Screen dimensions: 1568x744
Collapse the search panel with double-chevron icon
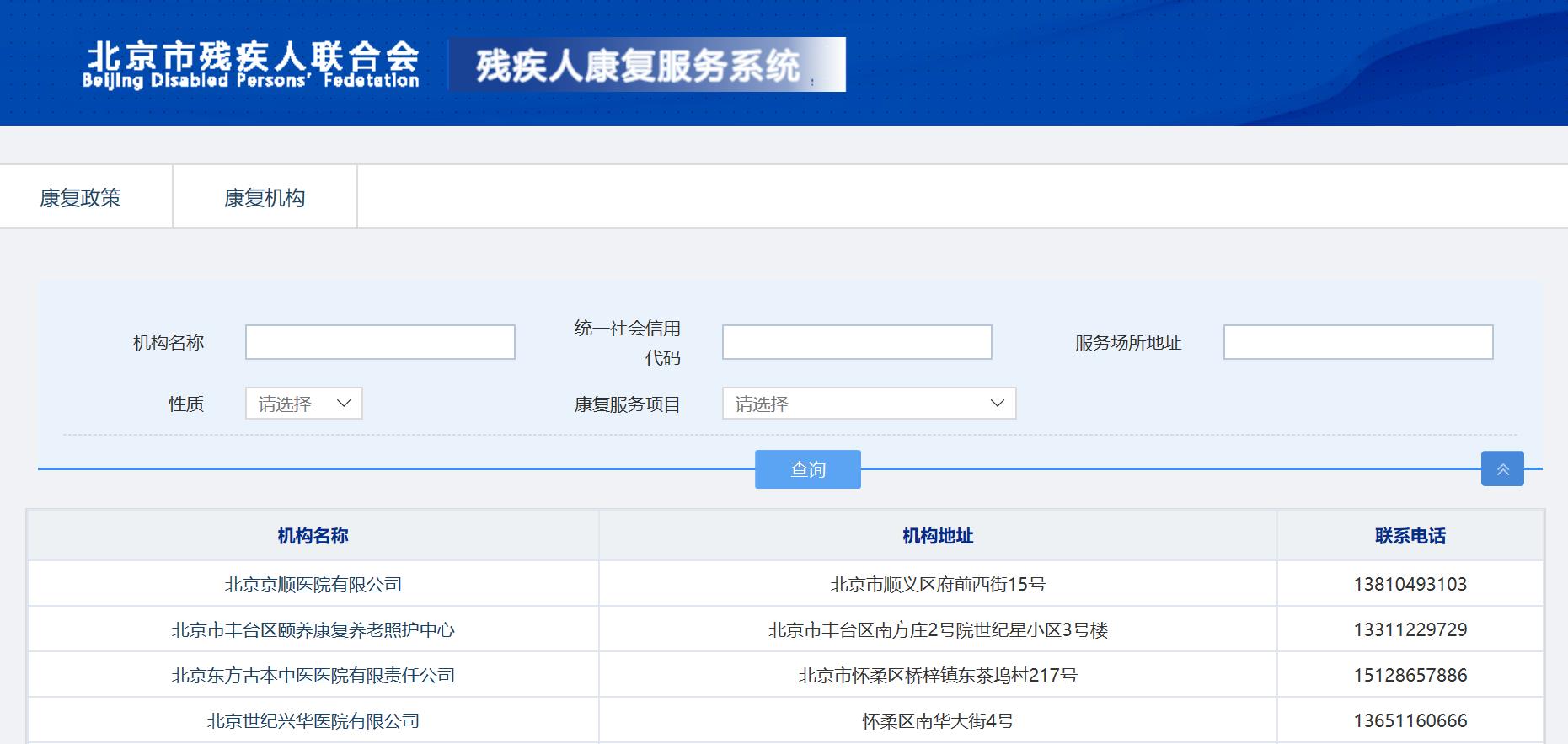click(x=1501, y=469)
